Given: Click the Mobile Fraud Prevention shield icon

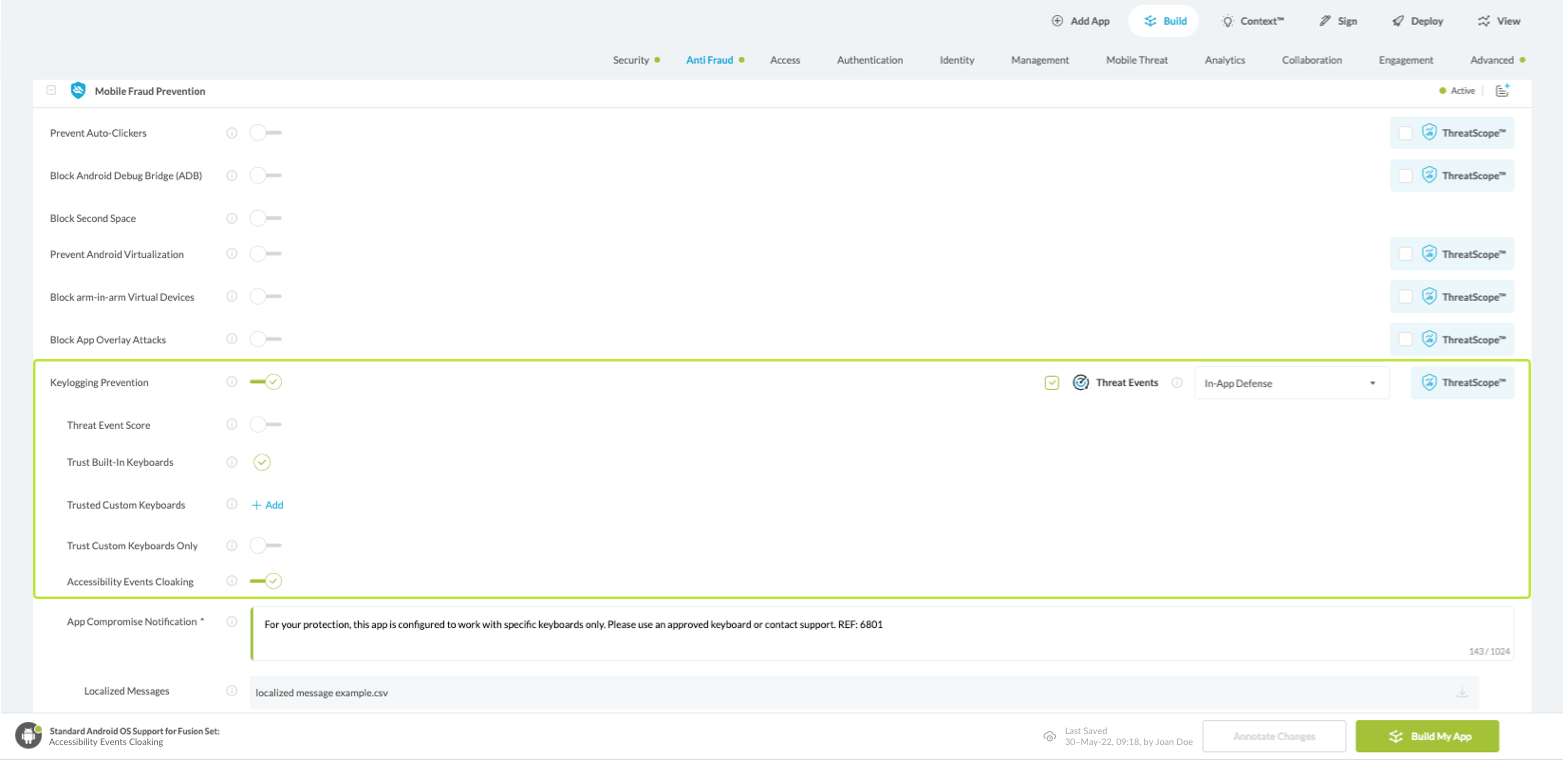Looking at the screenshot, I should [78, 91].
